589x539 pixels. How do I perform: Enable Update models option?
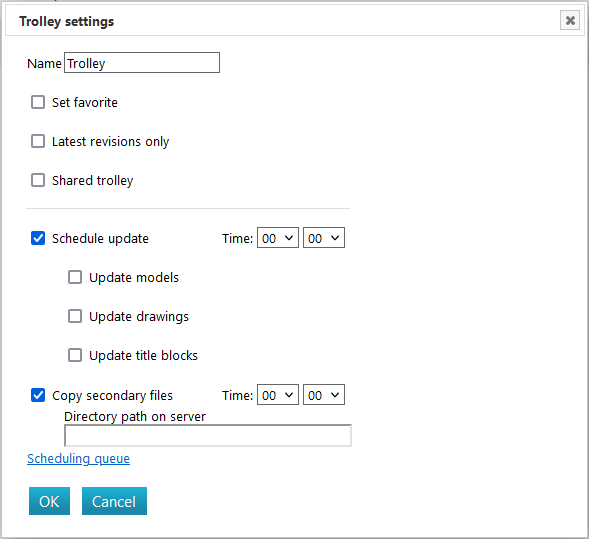click(x=75, y=277)
